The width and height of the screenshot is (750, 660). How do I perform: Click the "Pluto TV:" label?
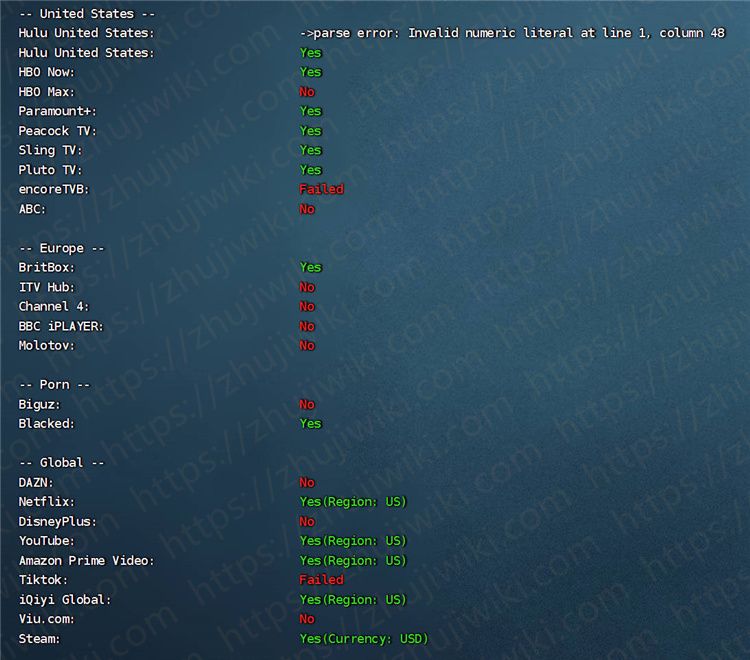50,170
